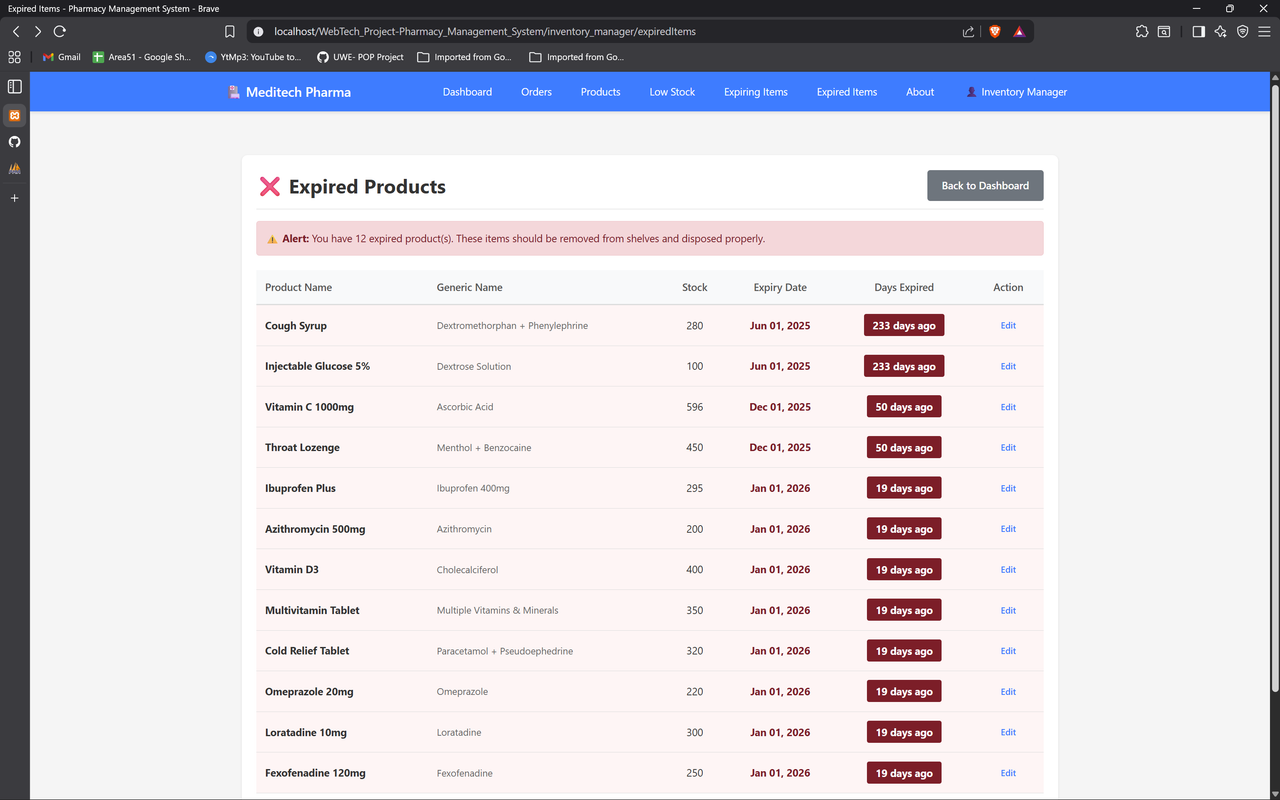Go to Dashboard in the navigation bar
1280x800 pixels.
[x=467, y=92]
